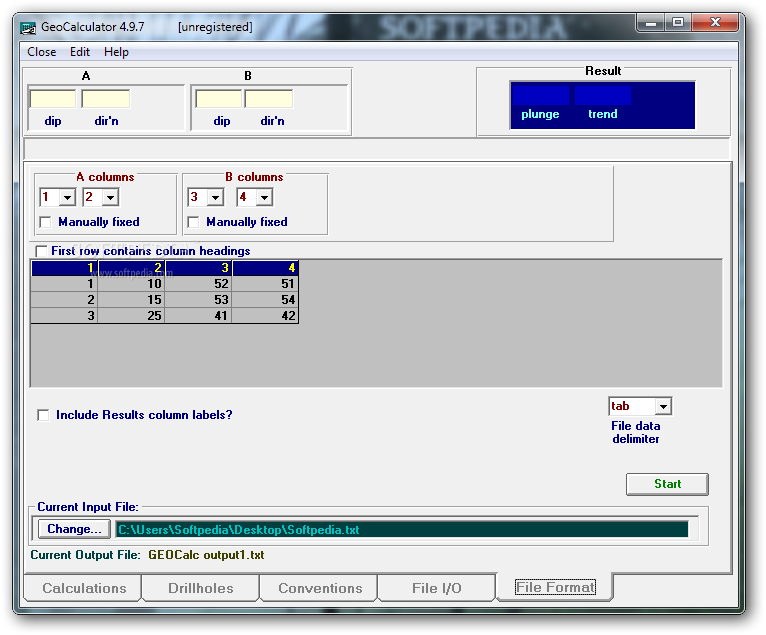Click the B dip input field
Screen dimensions: 766x635
tap(218, 99)
